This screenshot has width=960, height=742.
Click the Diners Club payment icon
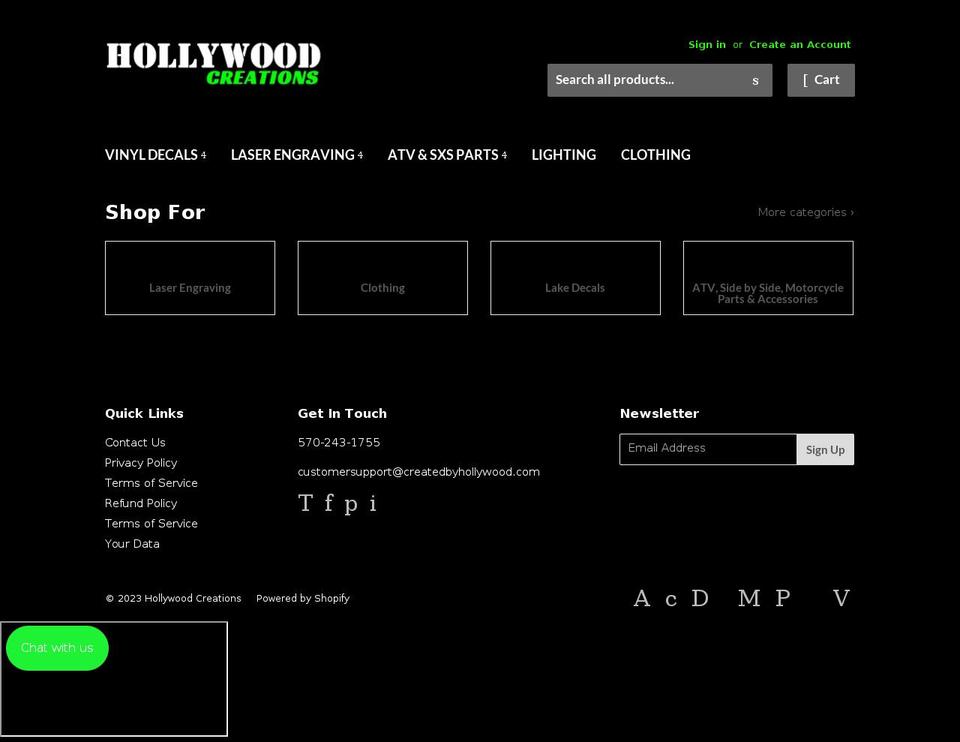pyautogui.click(x=700, y=598)
